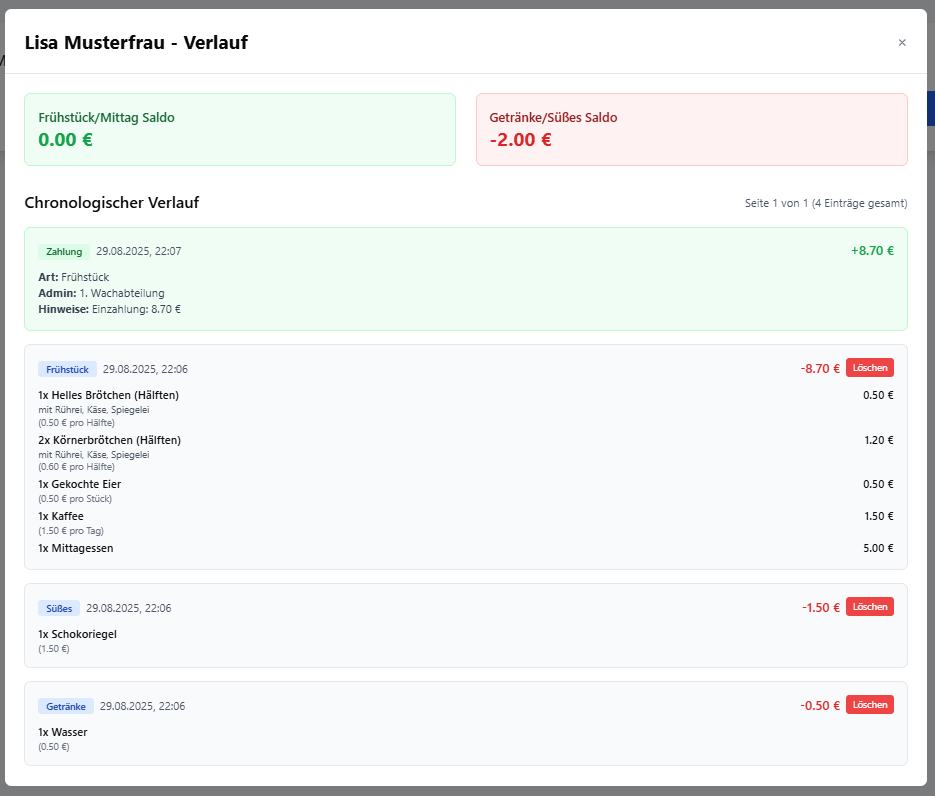The height and width of the screenshot is (796, 935).
Task: Select the Süßes category badge
Action: click(59, 608)
